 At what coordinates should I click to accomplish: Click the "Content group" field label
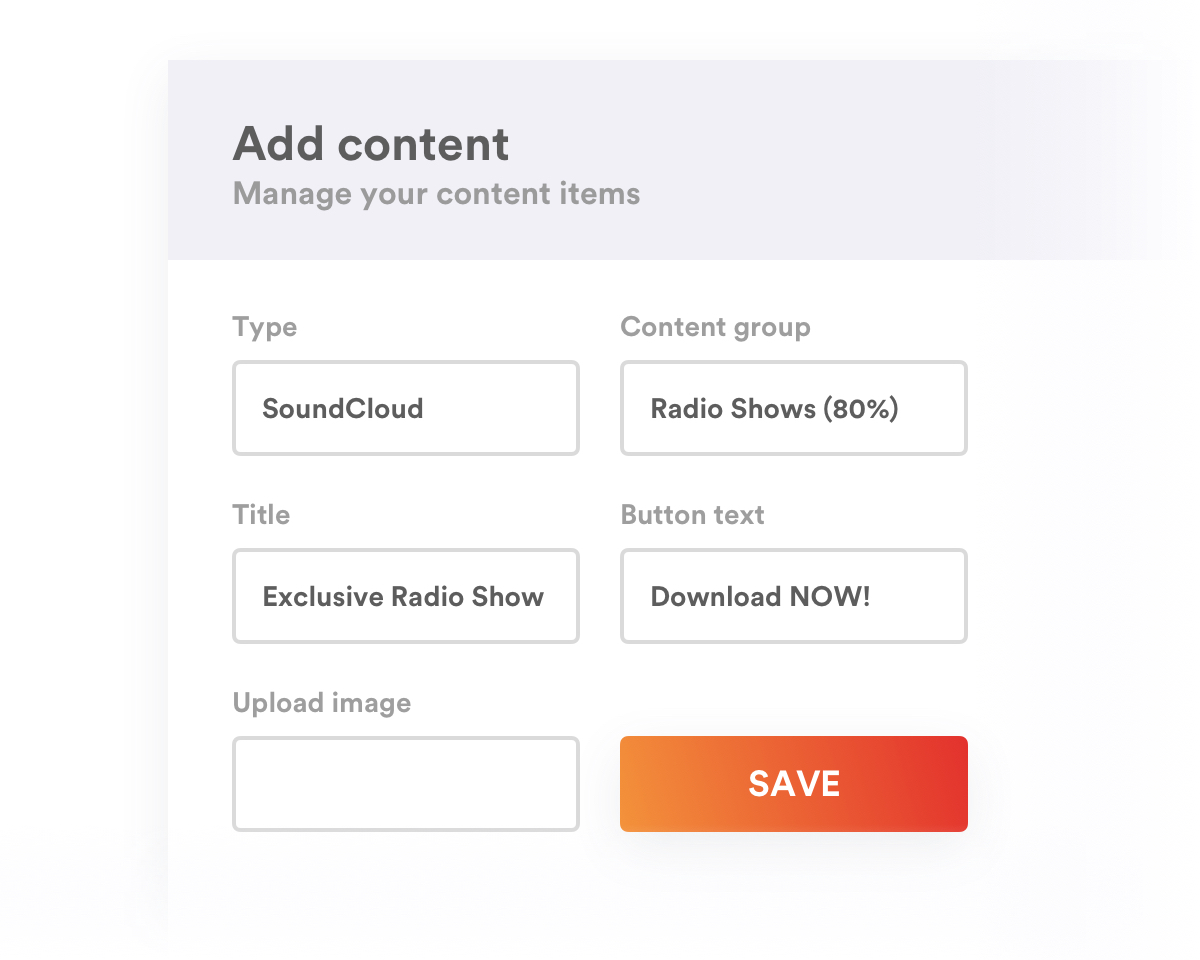coord(715,327)
